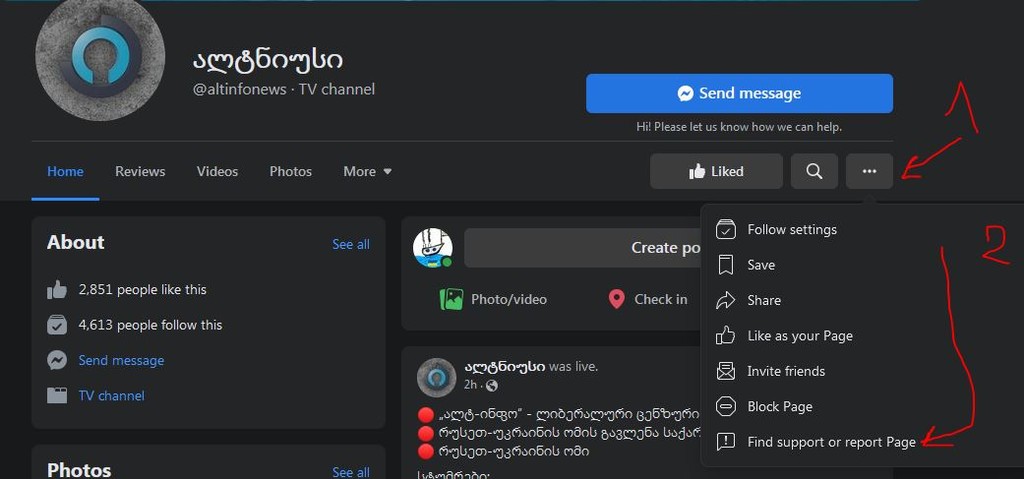Click the search magnifier button
Viewport: 1024px width, 479px height.
(x=814, y=171)
